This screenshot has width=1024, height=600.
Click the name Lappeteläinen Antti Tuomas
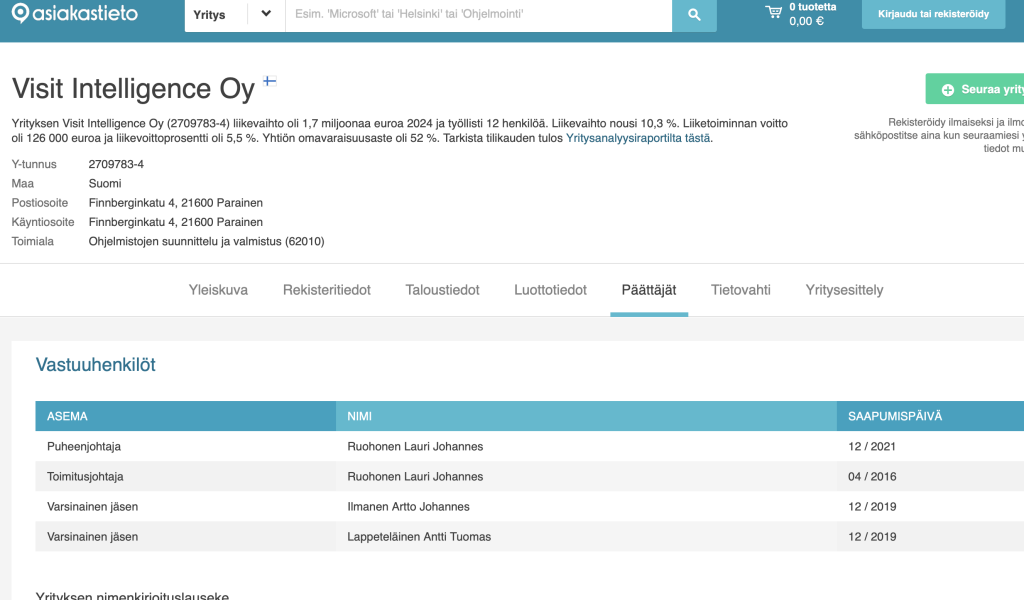tap(419, 537)
